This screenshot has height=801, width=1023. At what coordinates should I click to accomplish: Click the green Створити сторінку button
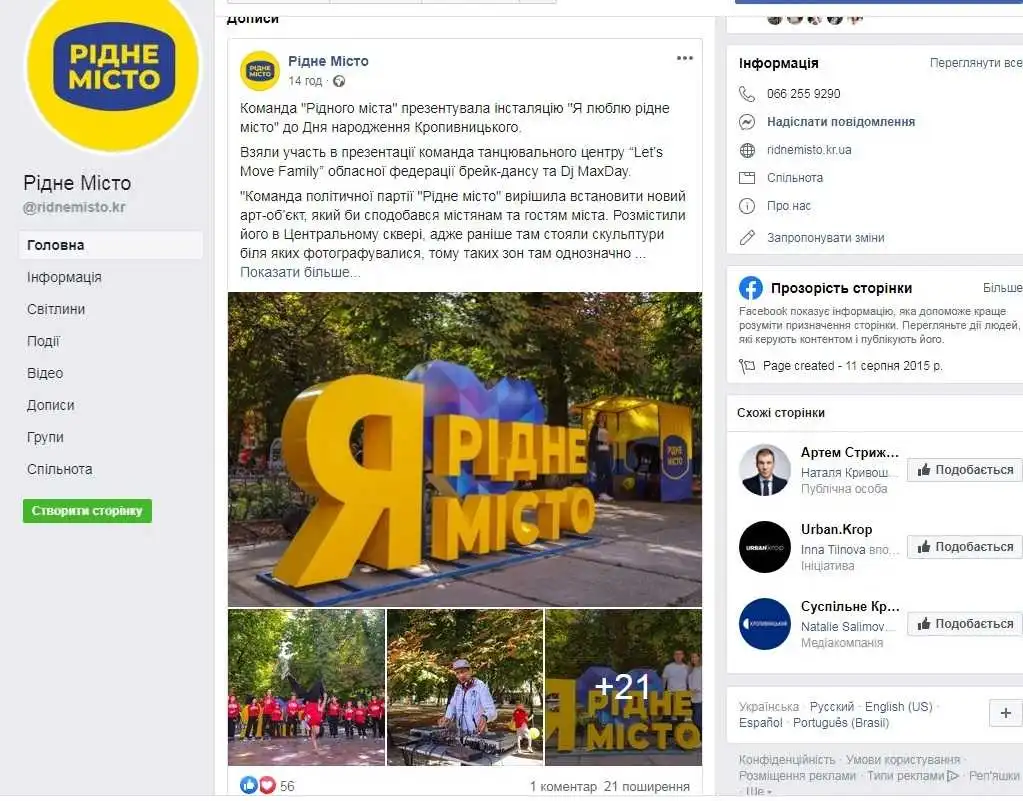pos(87,511)
